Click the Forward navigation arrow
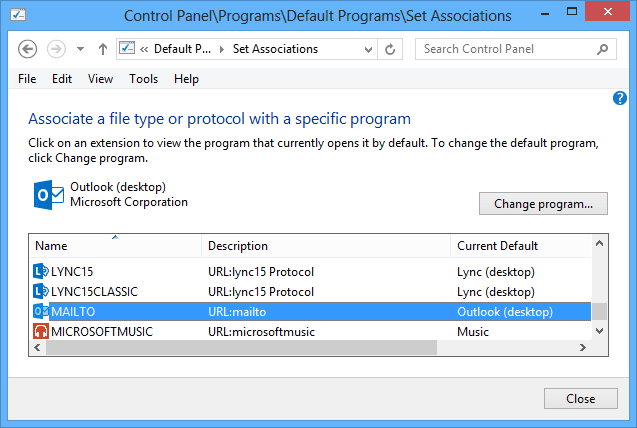Image resolution: width=637 pixels, height=428 pixels. 56,49
